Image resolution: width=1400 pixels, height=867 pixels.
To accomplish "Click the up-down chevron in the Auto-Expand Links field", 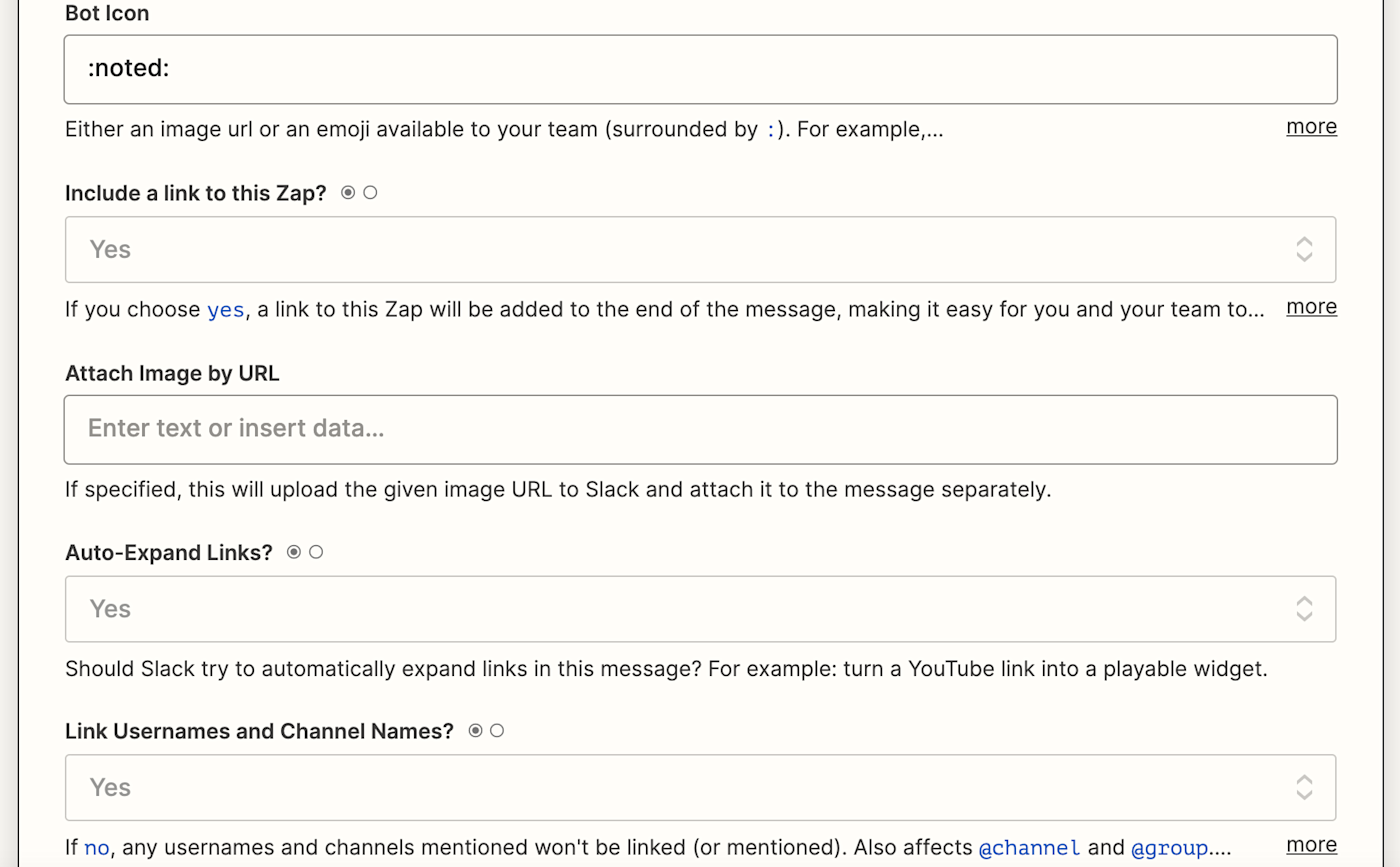I will pos(1303,609).
